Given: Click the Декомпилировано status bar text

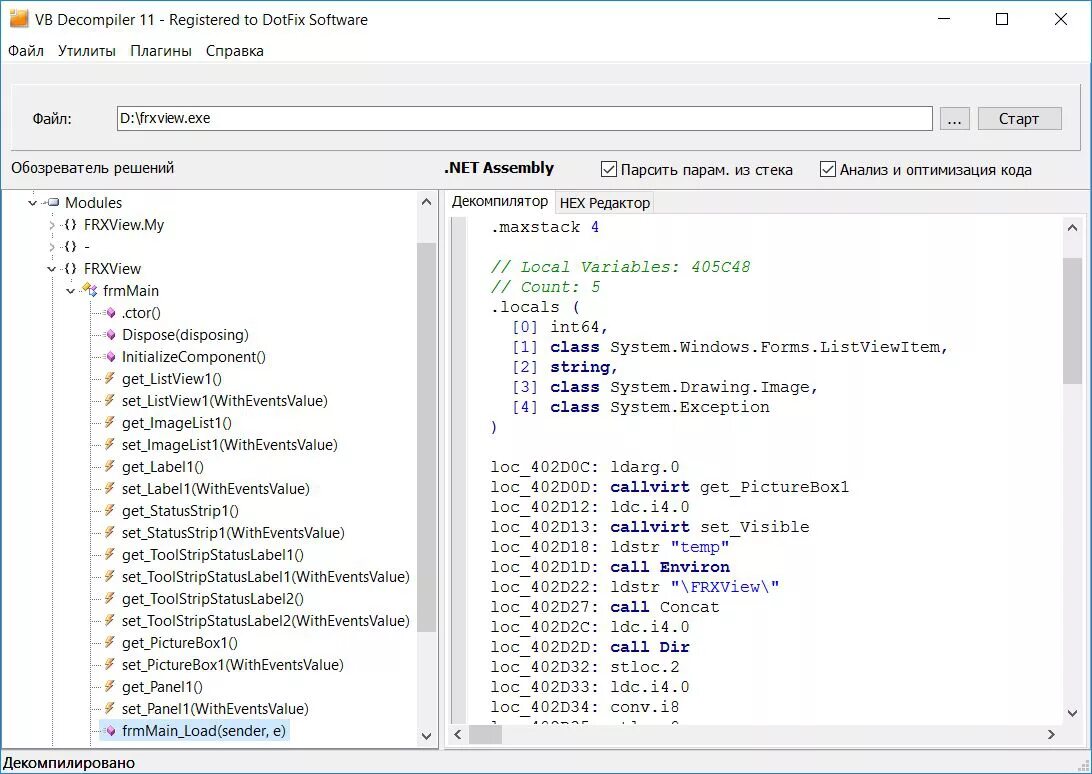Looking at the screenshot, I should pos(69,763).
